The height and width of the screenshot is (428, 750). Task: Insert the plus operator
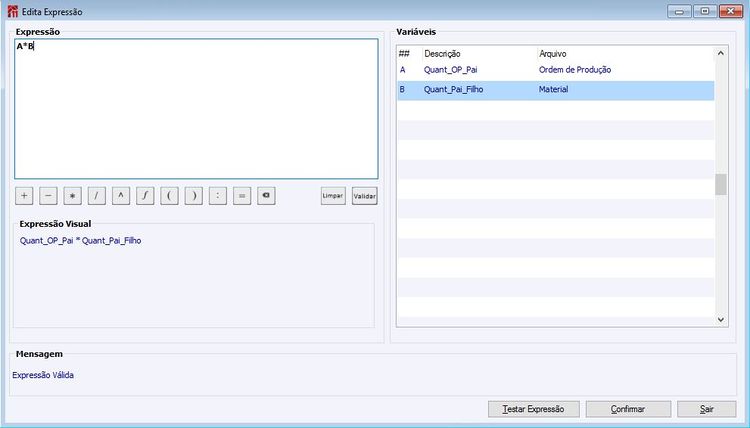pyautogui.click(x=24, y=196)
